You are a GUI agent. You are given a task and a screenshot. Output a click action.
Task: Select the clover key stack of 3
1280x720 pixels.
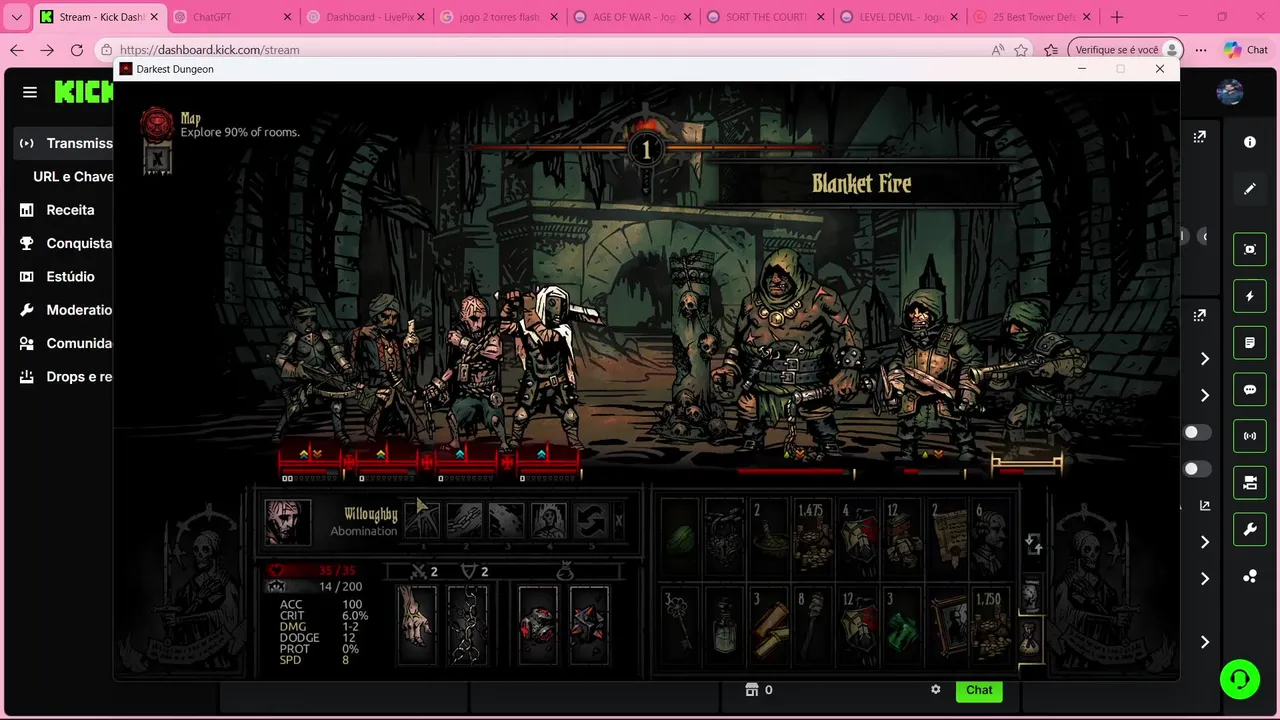pos(680,626)
